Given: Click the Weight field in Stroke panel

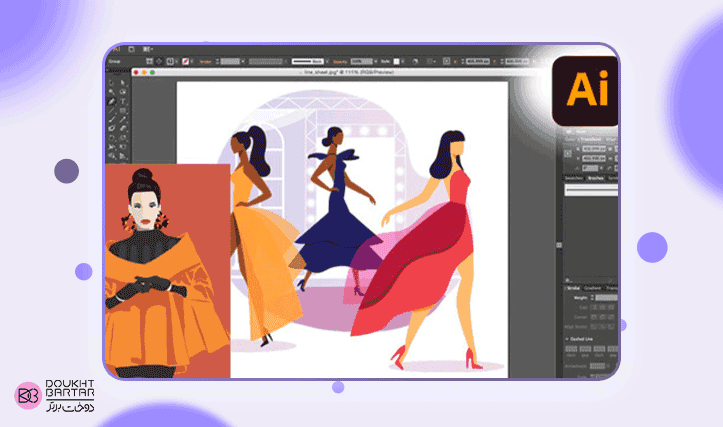Looking at the screenshot, I should click(x=607, y=298).
